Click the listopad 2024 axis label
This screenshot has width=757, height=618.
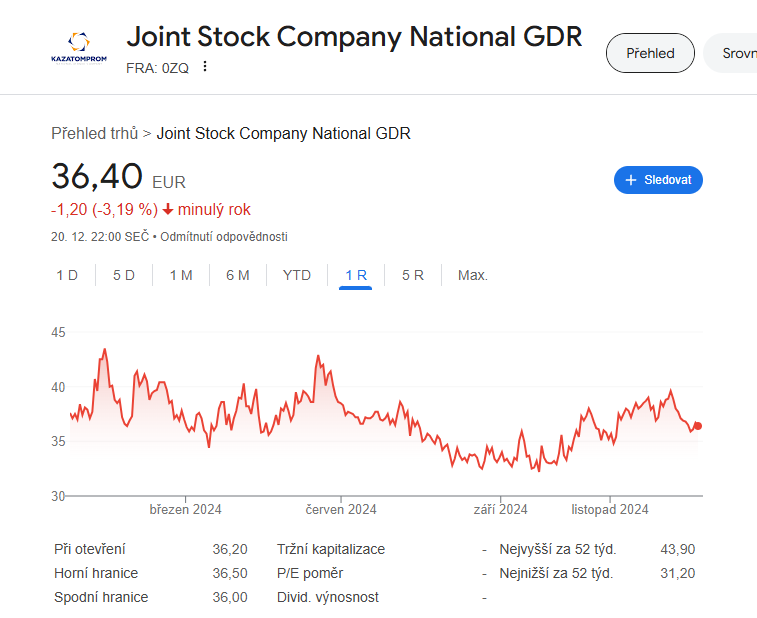pyautogui.click(x=610, y=509)
